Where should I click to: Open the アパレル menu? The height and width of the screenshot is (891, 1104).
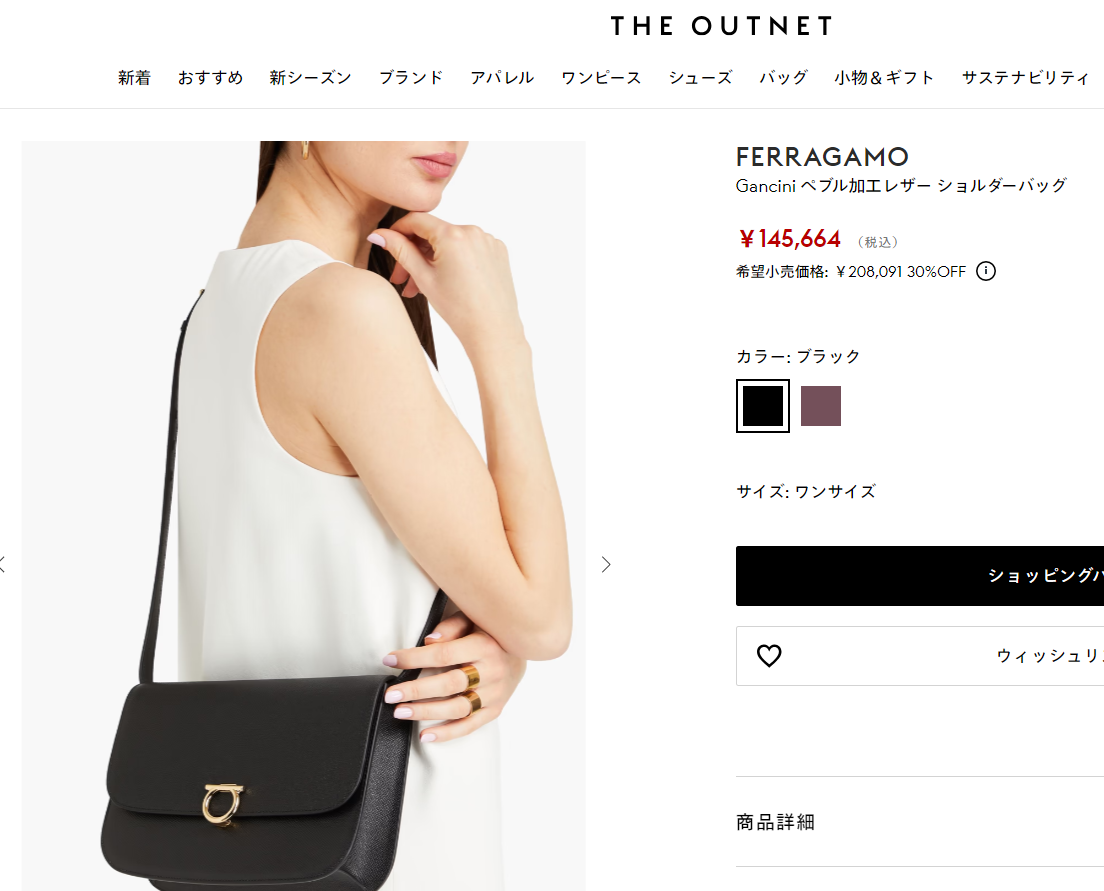(502, 77)
